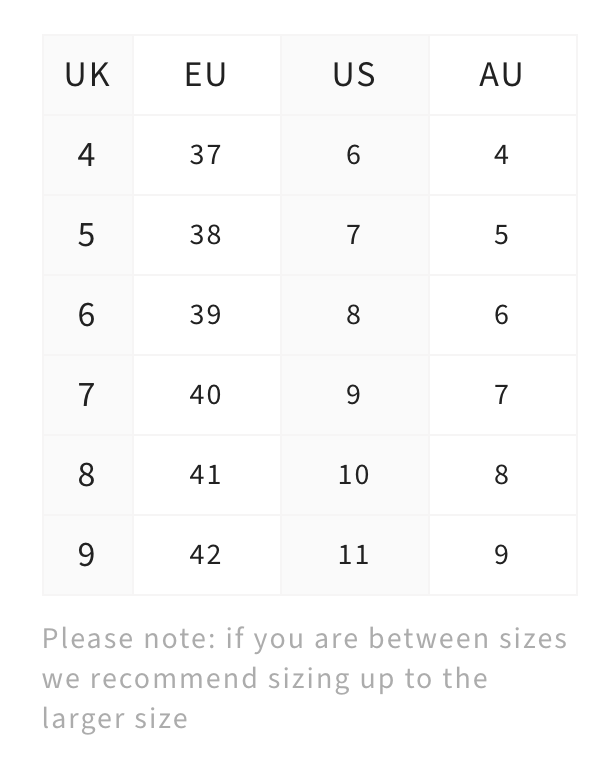Select the US column header

point(354,75)
